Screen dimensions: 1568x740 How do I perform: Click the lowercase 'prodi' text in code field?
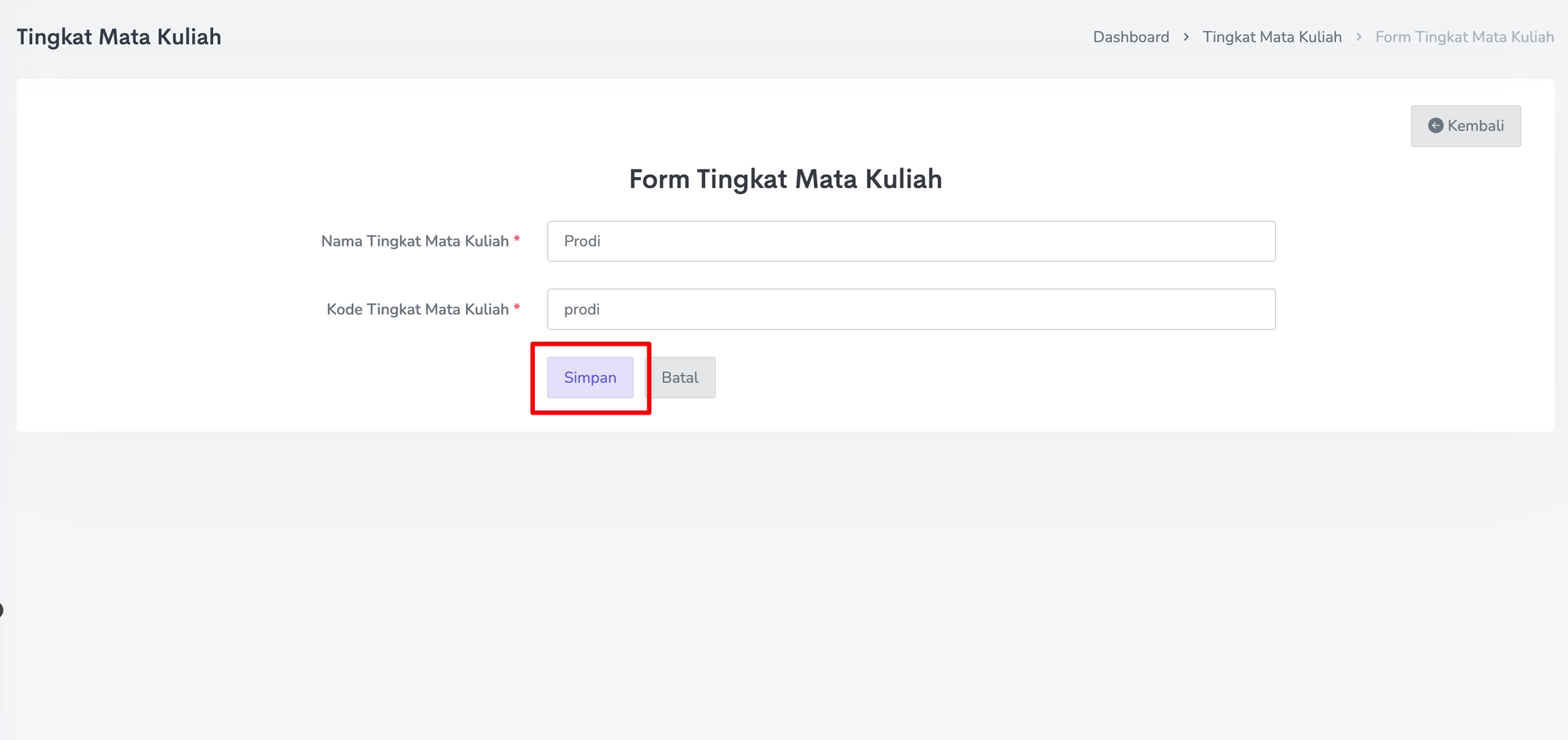coord(582,310)
